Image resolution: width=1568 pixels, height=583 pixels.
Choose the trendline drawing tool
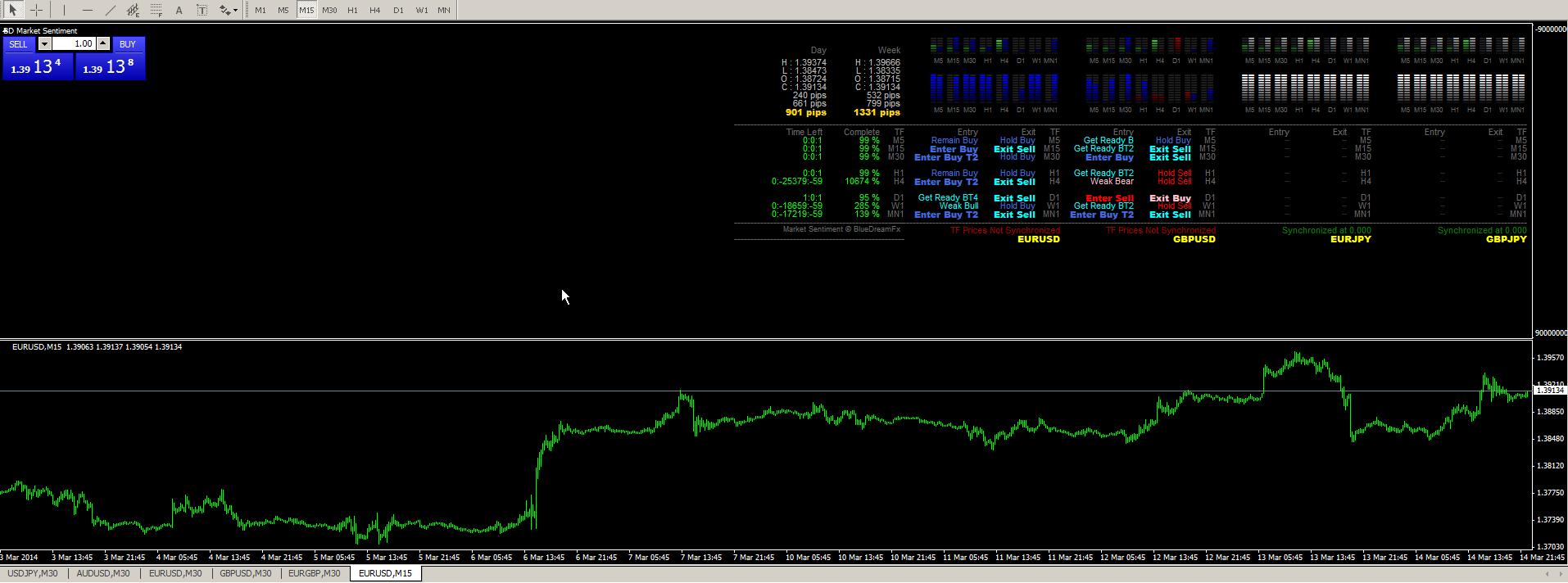click(110, 10)
